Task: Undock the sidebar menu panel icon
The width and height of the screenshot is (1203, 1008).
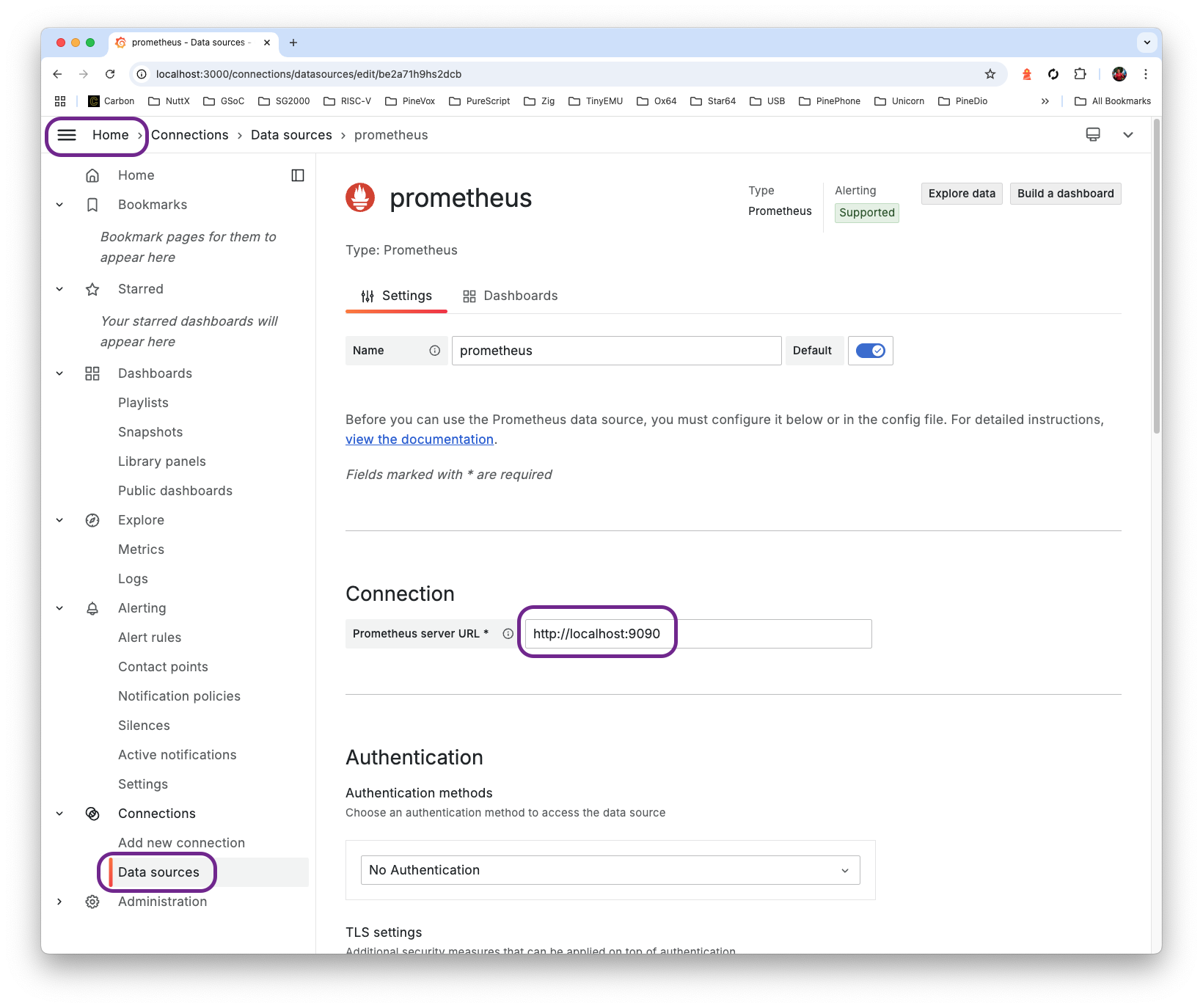Action: point(298,175)
